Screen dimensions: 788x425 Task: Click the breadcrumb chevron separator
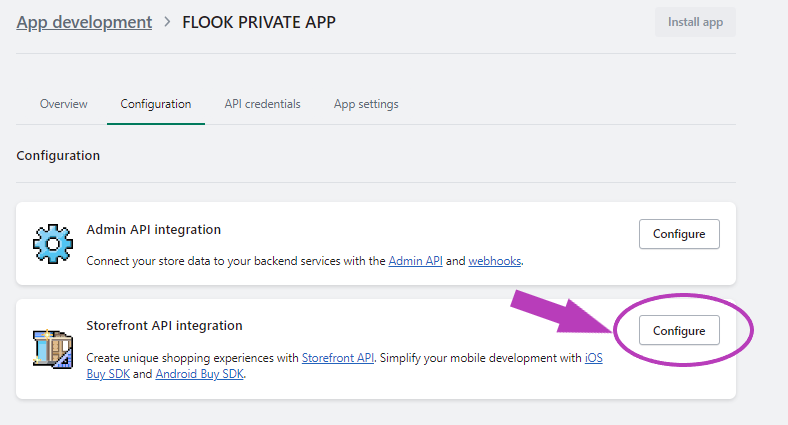click(x=167, y=22)
